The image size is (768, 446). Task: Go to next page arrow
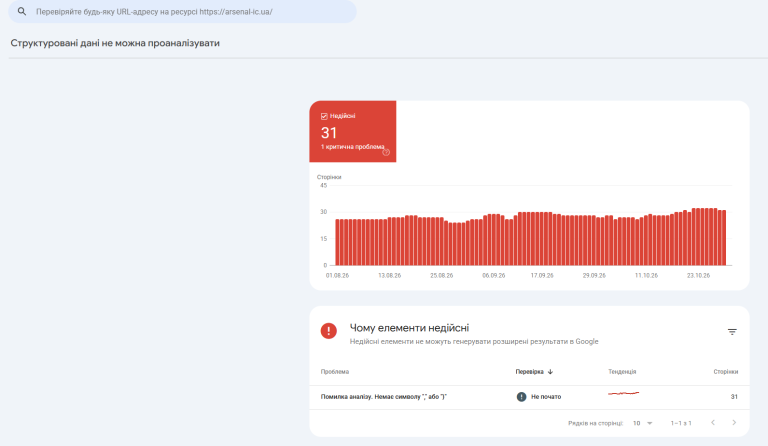pos(734,423)
